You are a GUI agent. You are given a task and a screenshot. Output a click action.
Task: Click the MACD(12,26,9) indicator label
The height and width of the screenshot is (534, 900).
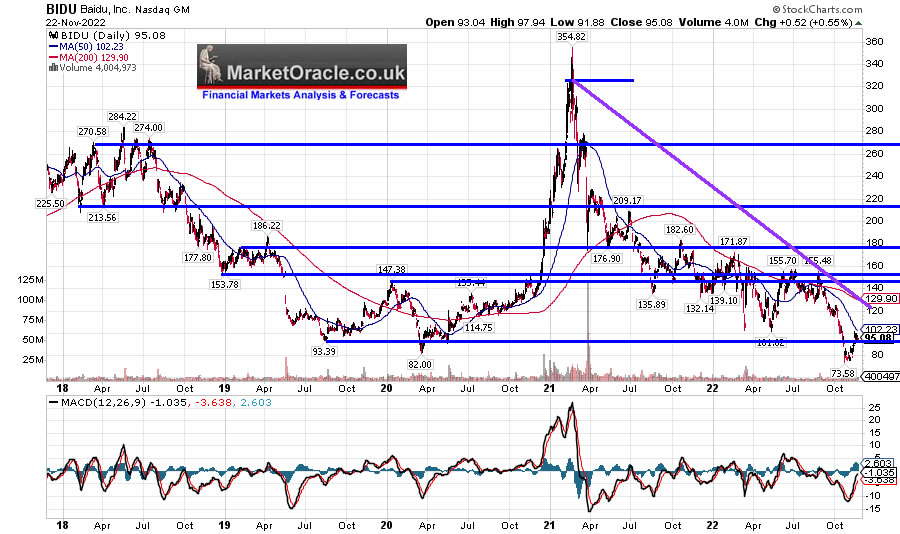(x=90, y=401)
